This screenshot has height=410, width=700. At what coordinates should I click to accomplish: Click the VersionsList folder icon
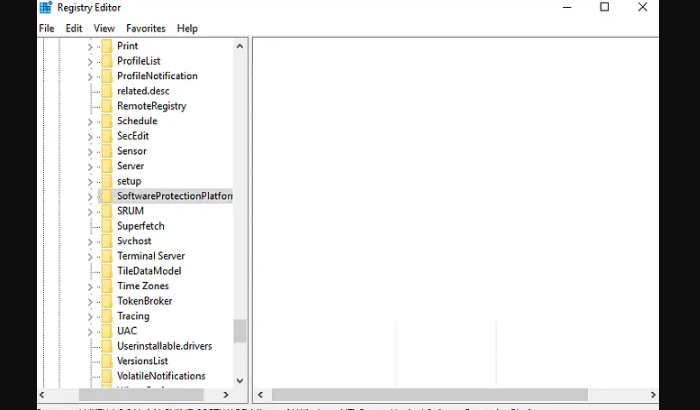(107, 361)
